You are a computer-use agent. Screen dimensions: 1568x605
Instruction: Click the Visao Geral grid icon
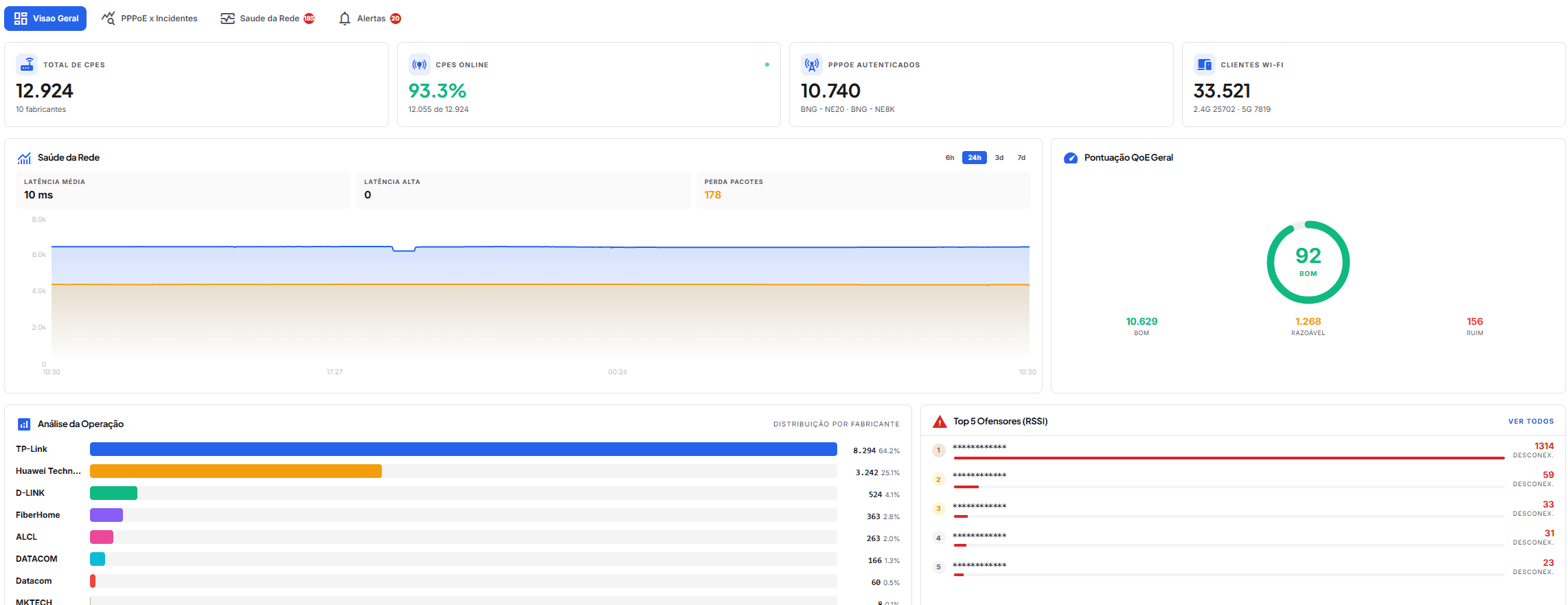click(x=21, y=19)
